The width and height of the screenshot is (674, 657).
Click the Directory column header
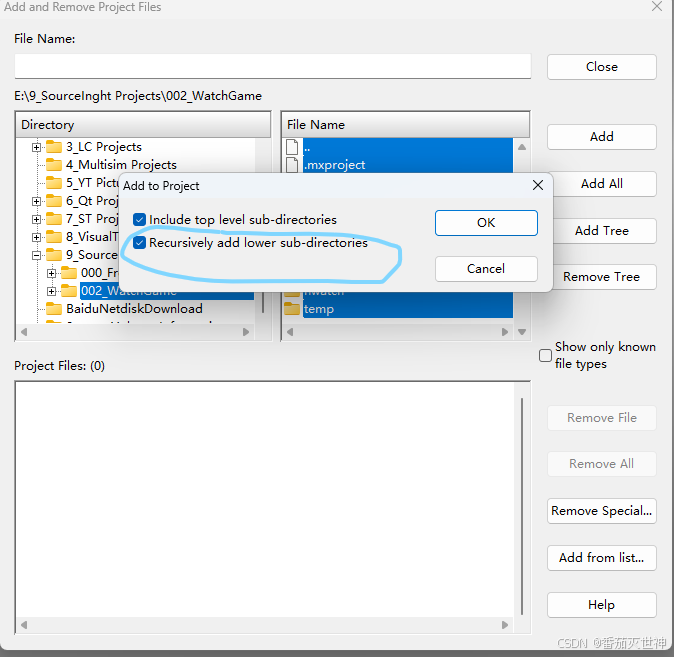coord(143,125)
